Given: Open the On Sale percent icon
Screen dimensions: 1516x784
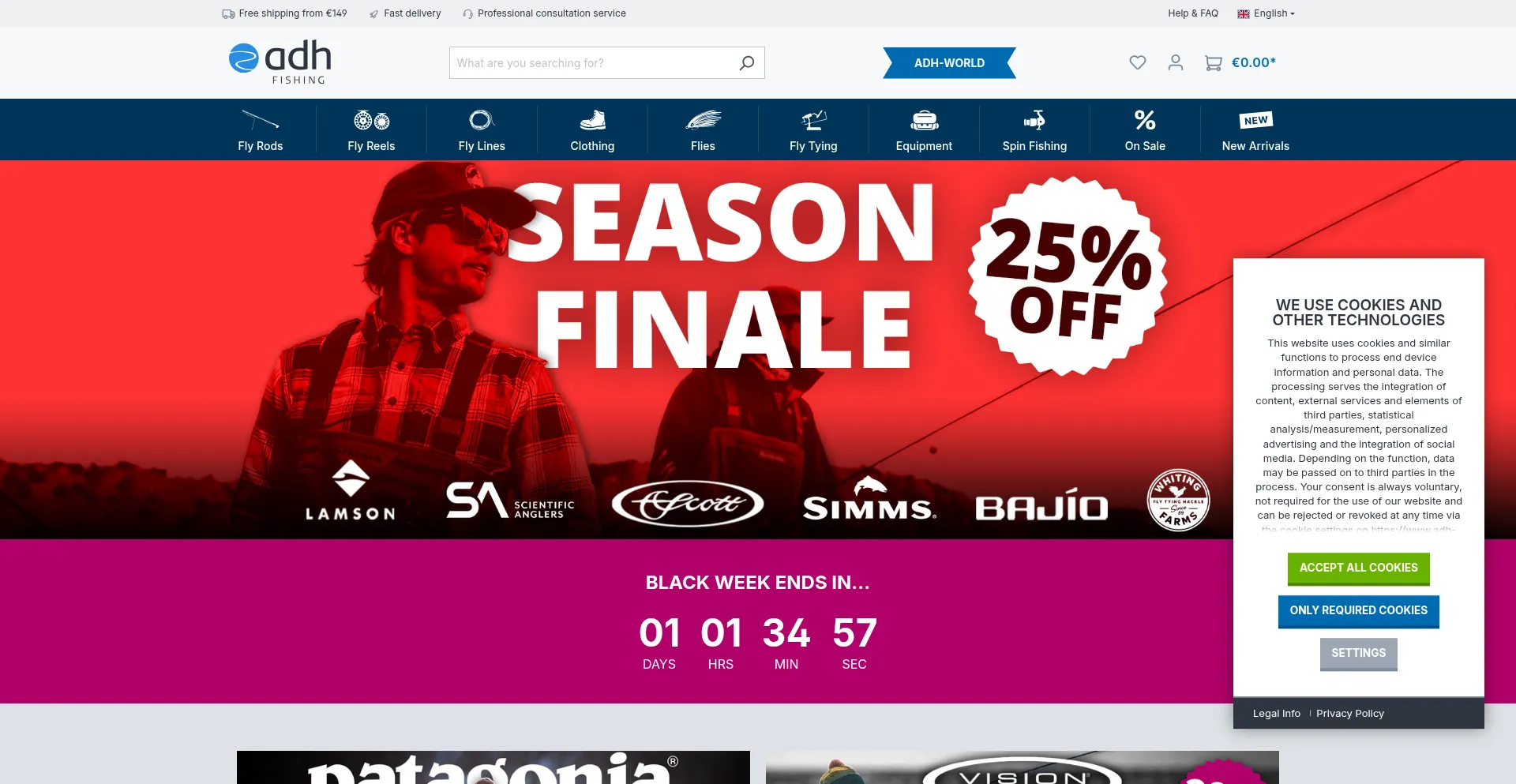Looking at the screenshot, I should (x=1145, y=120).
